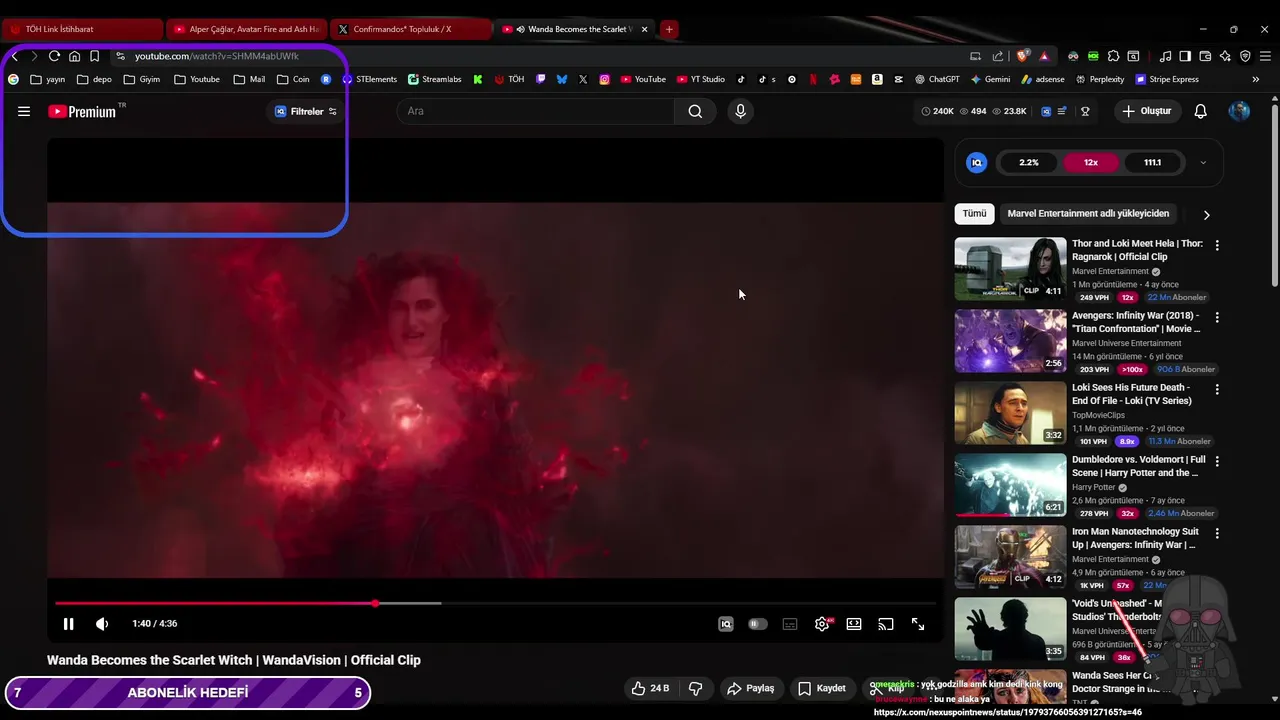Image resolution: width=1280 pixels, height=720 pixels.
Task: Switch to theater mode
Action: click(x=854, y=624)
